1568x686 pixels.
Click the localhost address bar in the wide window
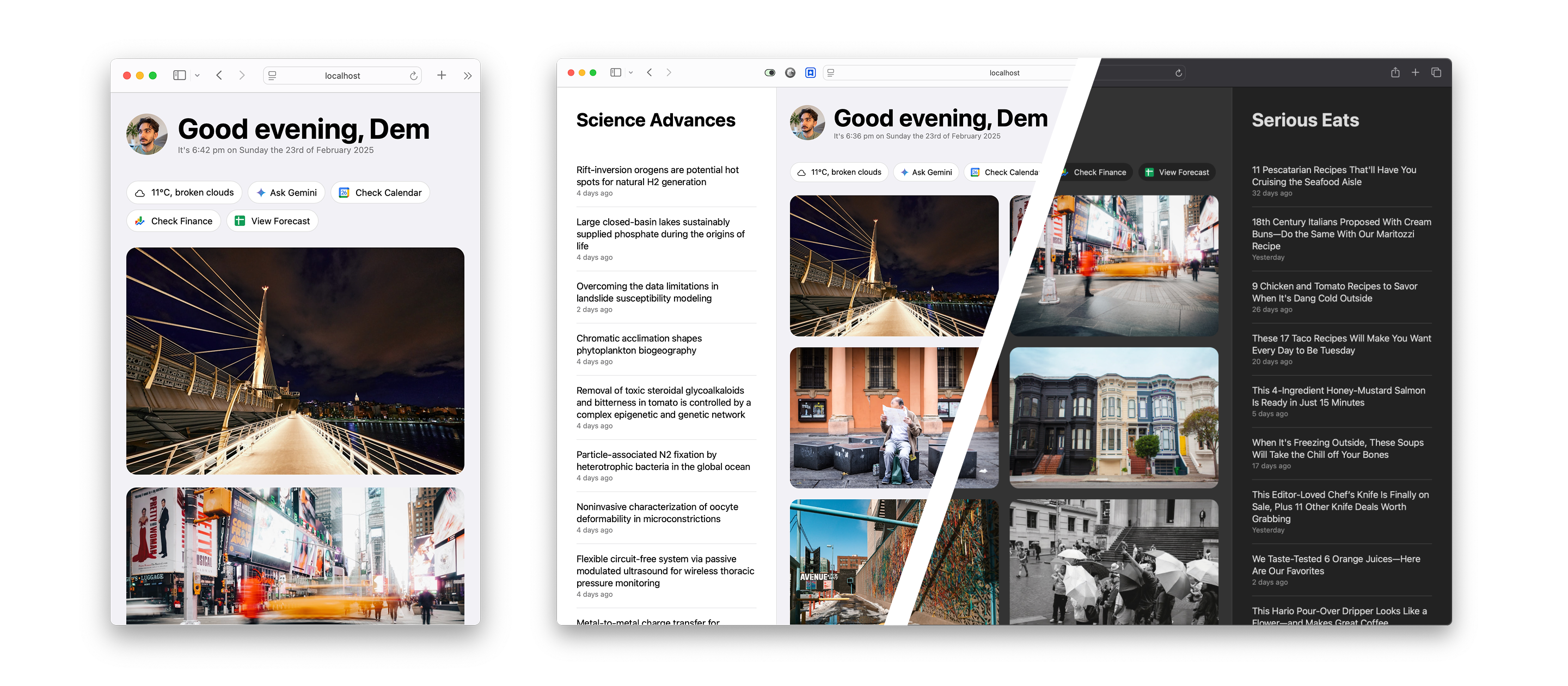coord(1004,72)
